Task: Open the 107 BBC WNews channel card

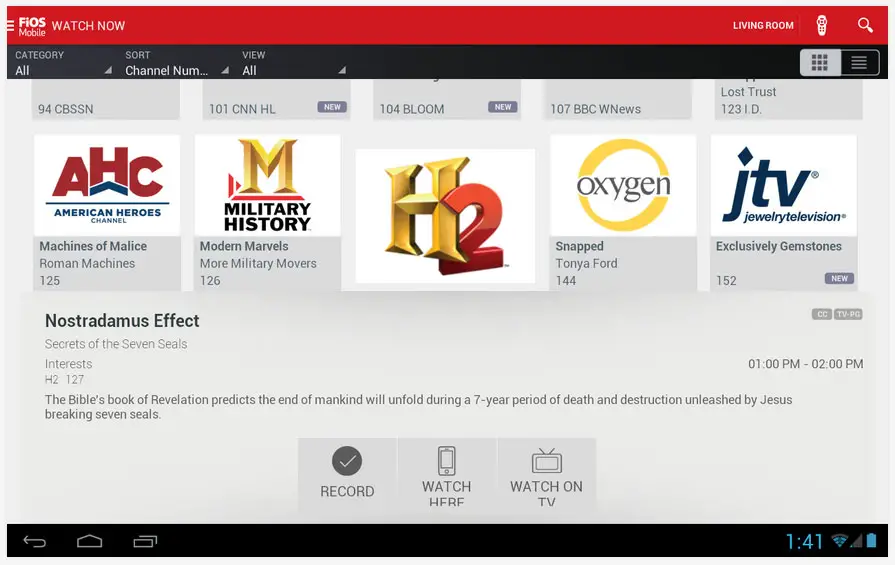Action: pos(618,100)
